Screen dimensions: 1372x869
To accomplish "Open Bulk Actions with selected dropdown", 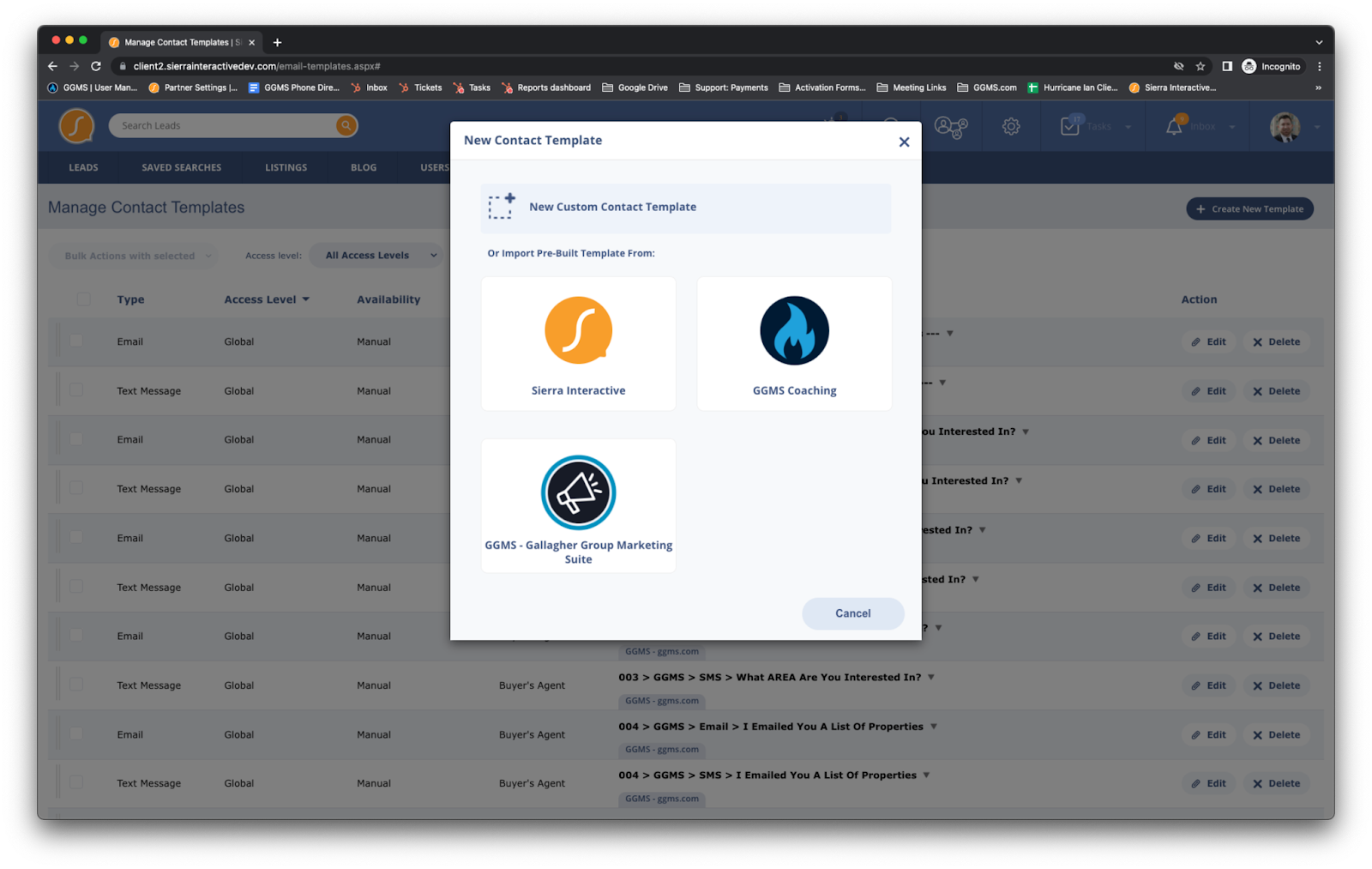I will pos(135,256).
